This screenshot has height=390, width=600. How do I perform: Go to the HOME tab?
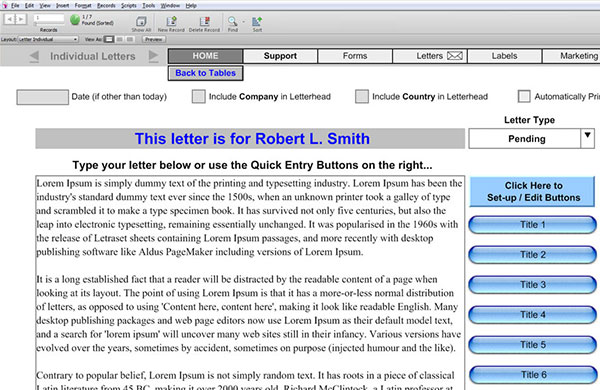(x=205, y=56)
